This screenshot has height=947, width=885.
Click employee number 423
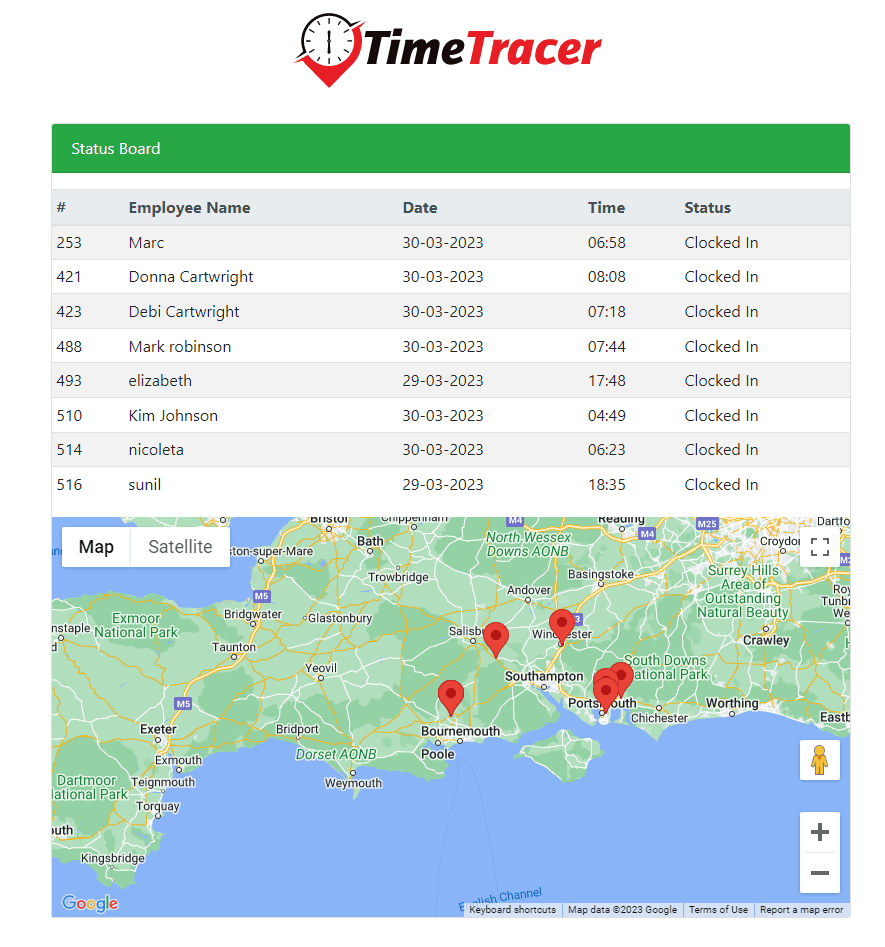[69, 312]
